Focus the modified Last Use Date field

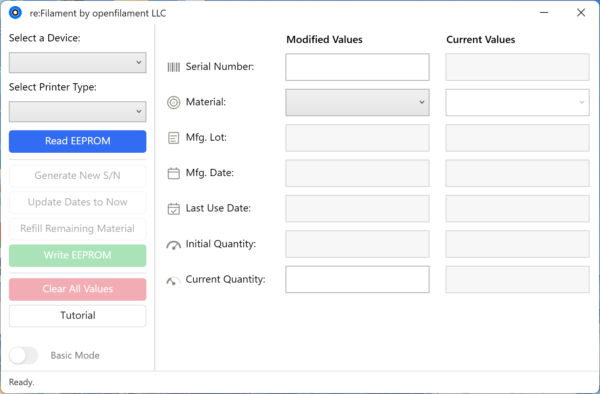tap(357, 208)
